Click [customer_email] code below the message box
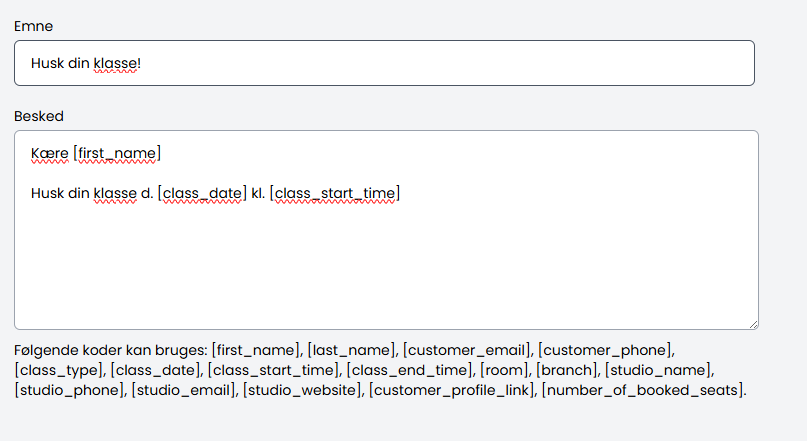 [467, 350]
